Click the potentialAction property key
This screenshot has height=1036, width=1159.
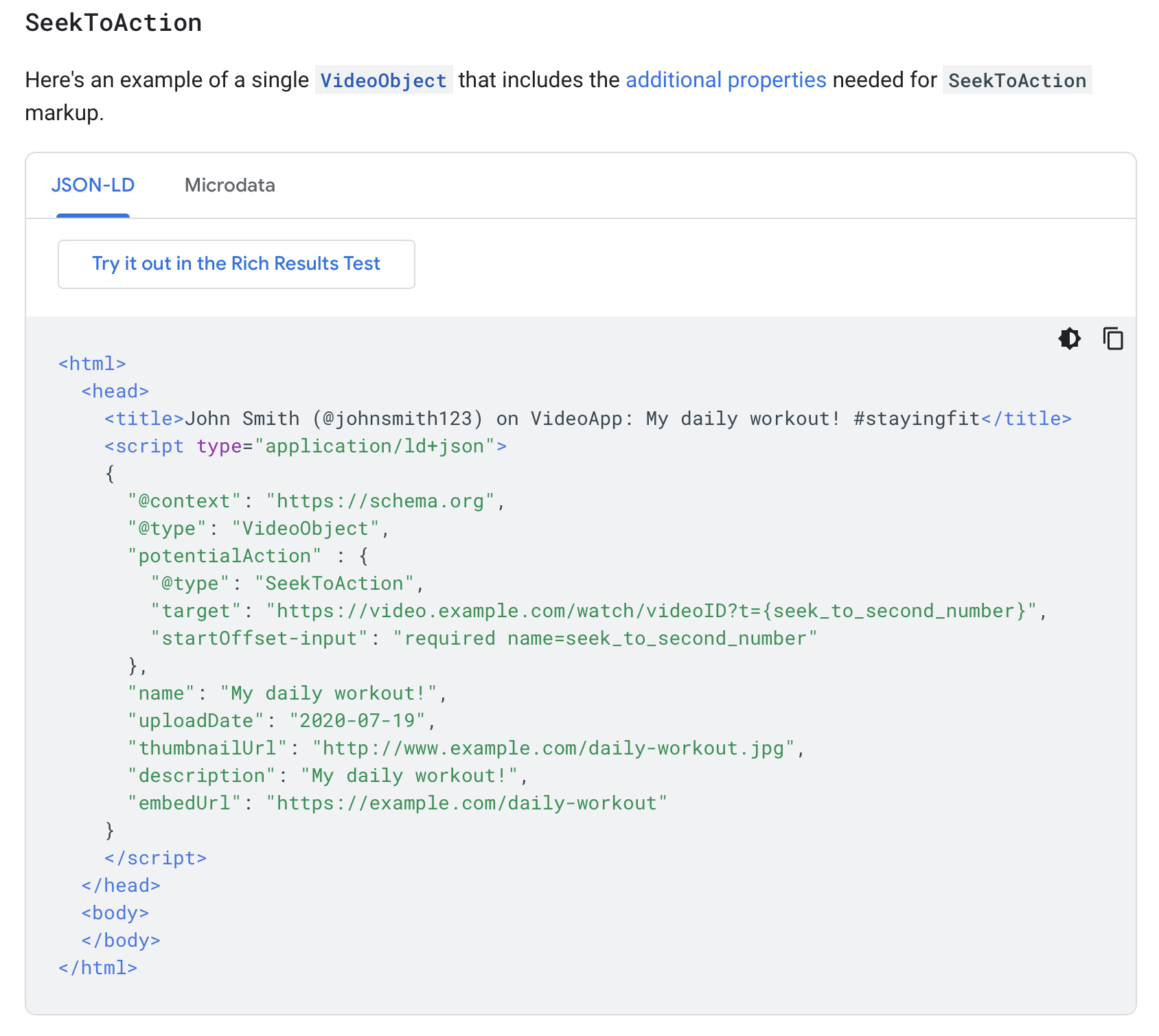click(225, 556)
